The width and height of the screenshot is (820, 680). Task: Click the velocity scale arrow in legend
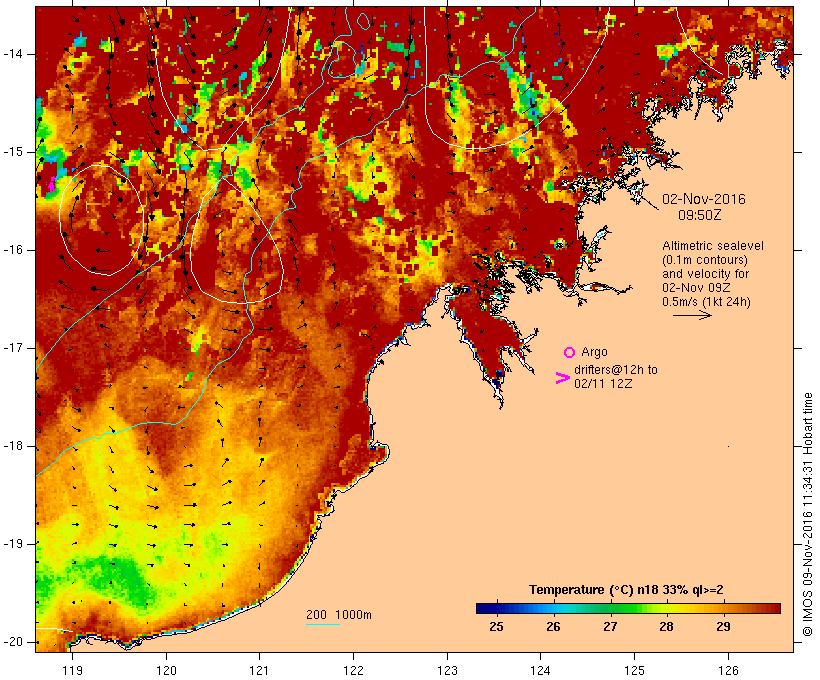[x=692, y=315]
